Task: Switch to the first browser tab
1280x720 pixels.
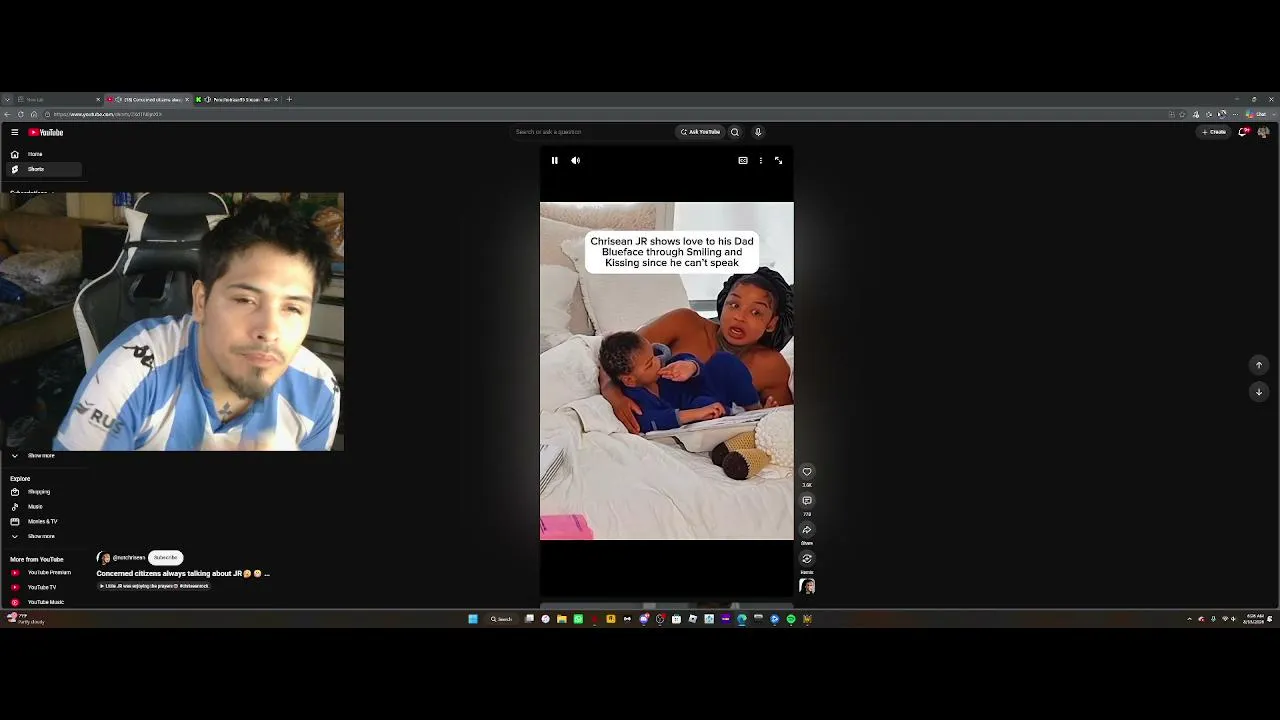Action: [56, 100]
